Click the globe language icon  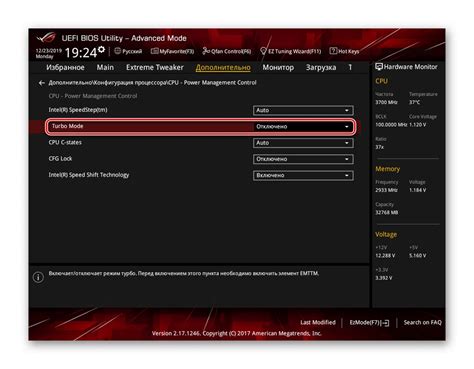(117, 51)
